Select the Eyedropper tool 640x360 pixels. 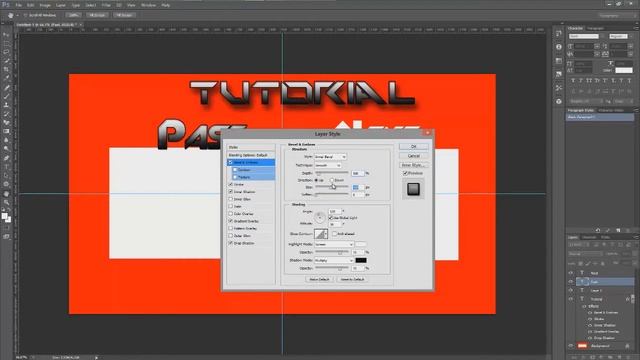6,78
